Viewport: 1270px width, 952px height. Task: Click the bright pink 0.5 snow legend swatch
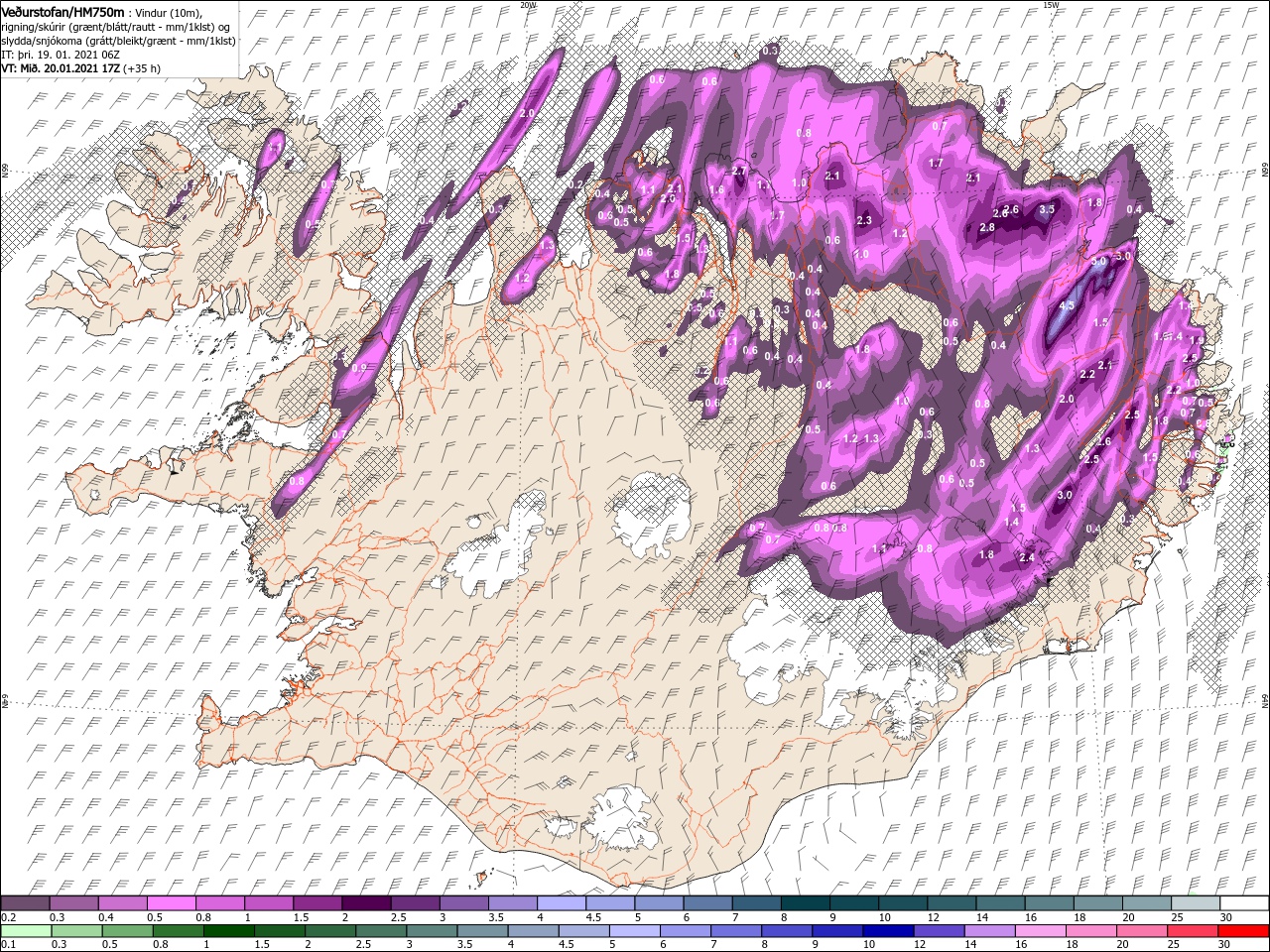click(171, 903)
